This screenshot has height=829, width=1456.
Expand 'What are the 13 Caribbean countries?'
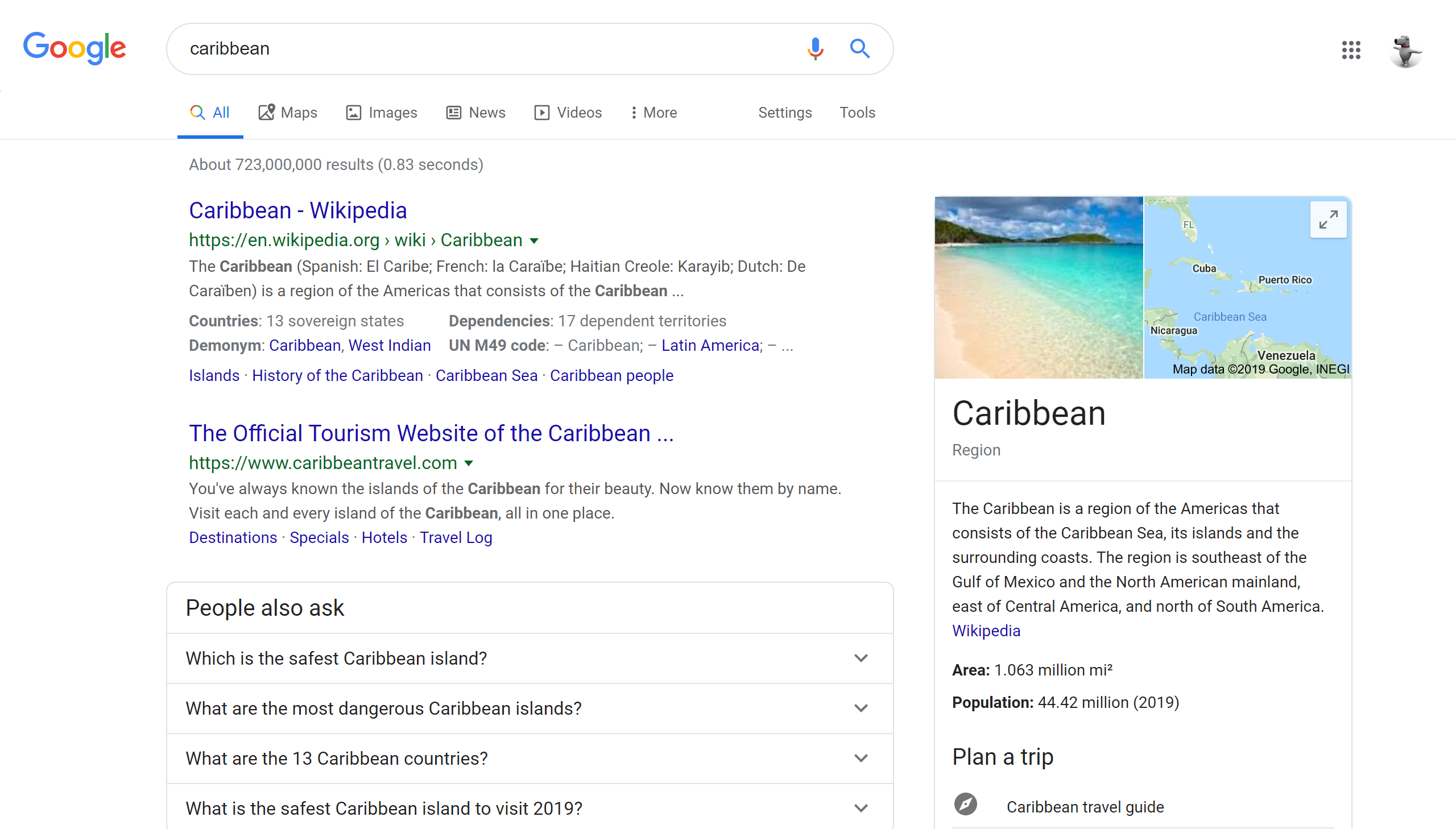[861, 758]
